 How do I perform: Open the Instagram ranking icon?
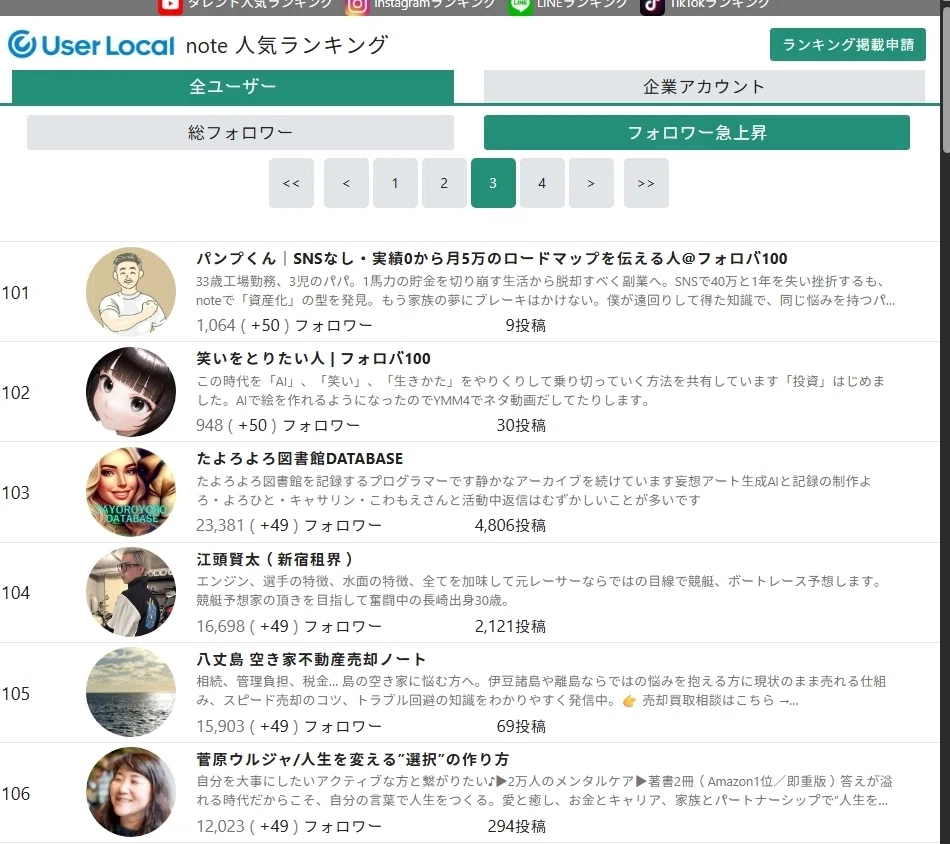[357, 5]
